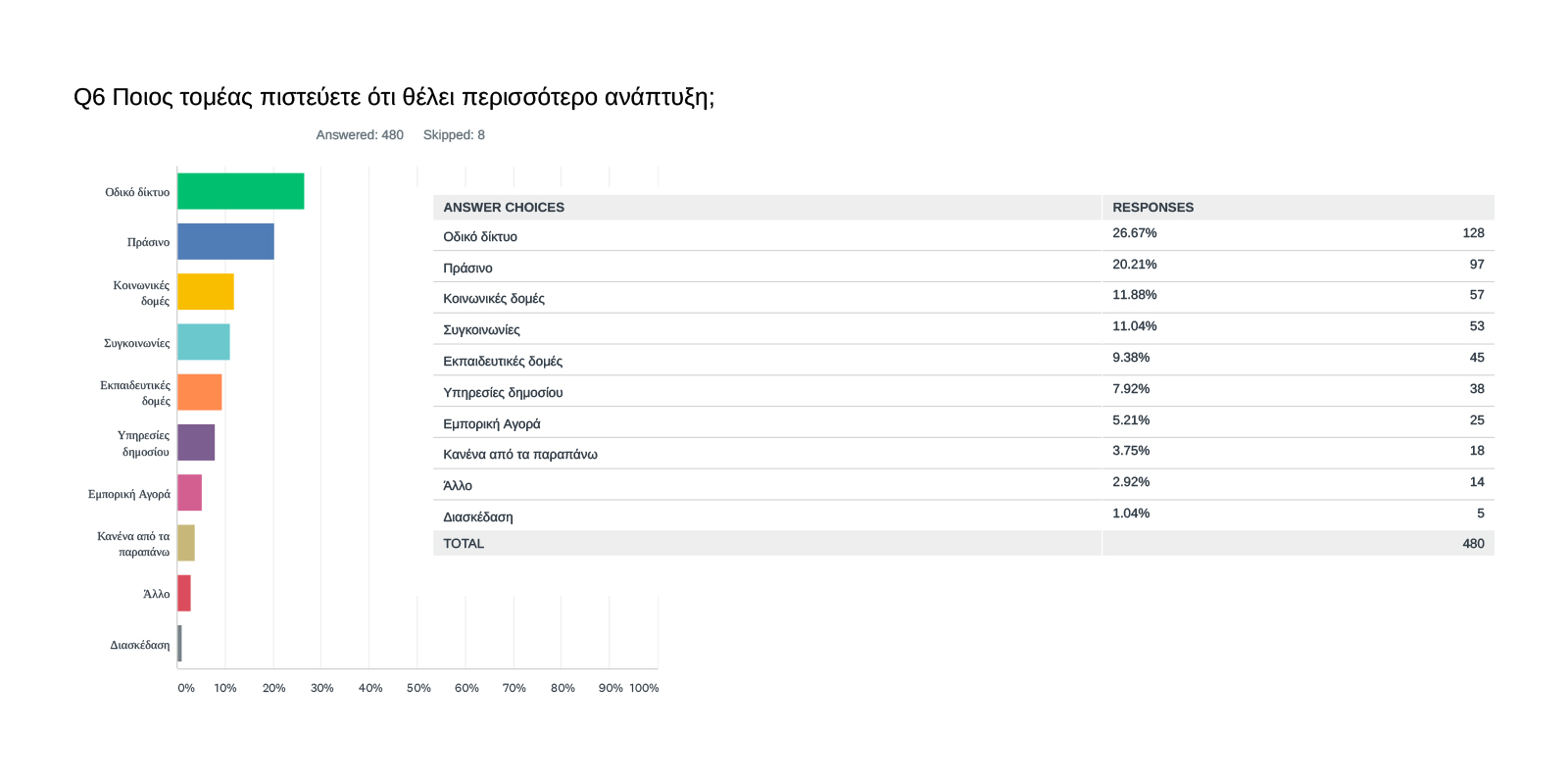Click the 20.21% value for Πράσινο

coord(1134,265)
